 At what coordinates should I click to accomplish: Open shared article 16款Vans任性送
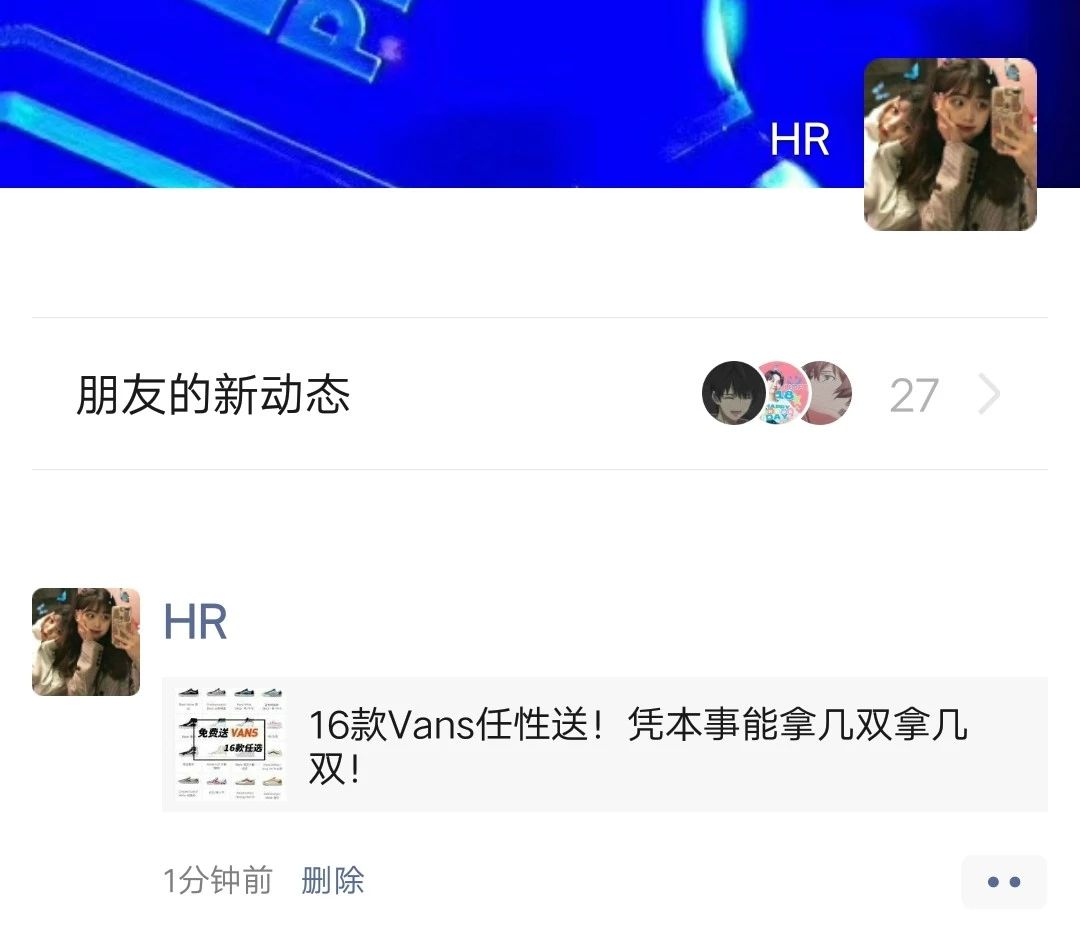[x=638, y=745]
